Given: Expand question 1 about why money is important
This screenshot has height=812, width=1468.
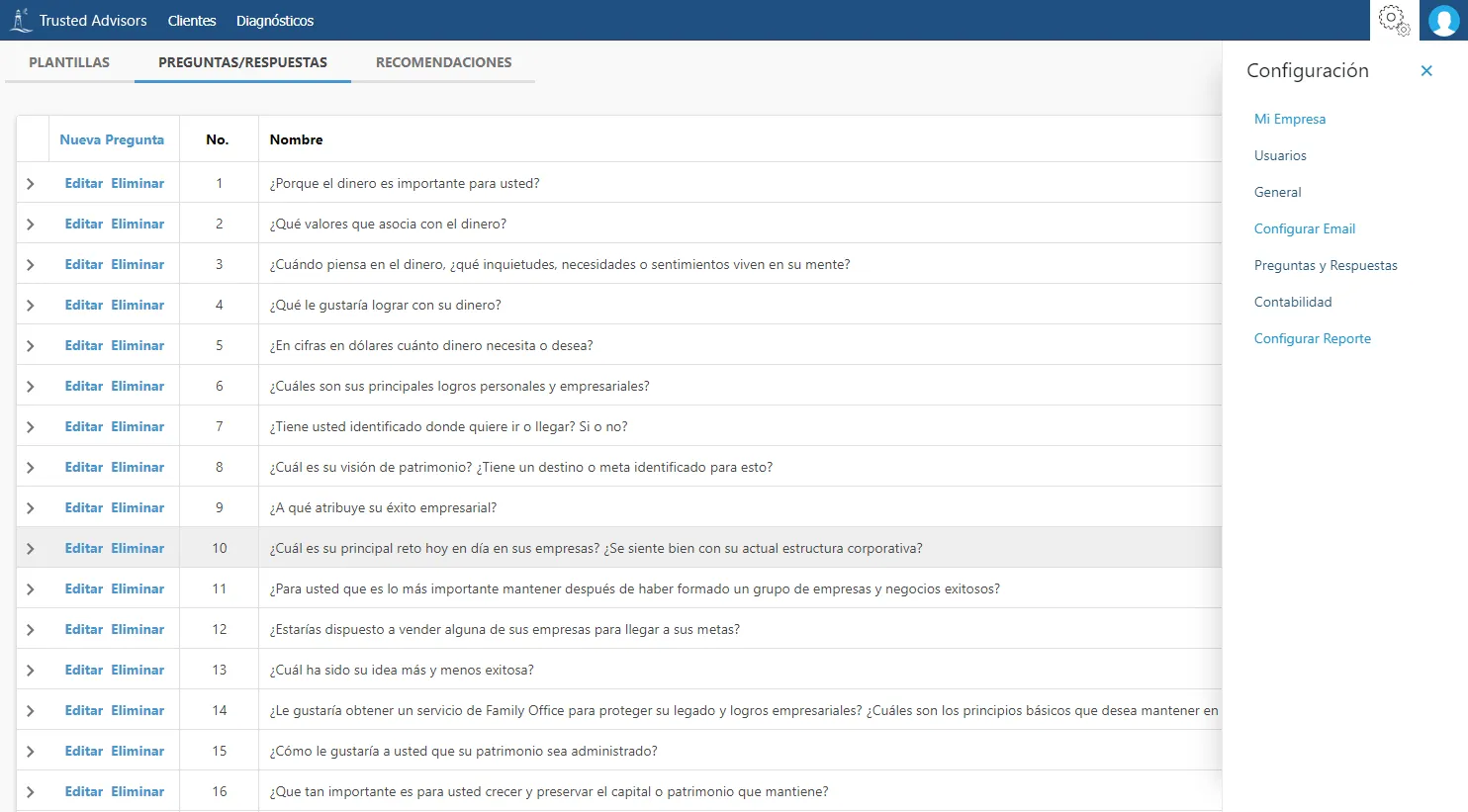Looking at the screenshot, I should (x=32, y=182).
